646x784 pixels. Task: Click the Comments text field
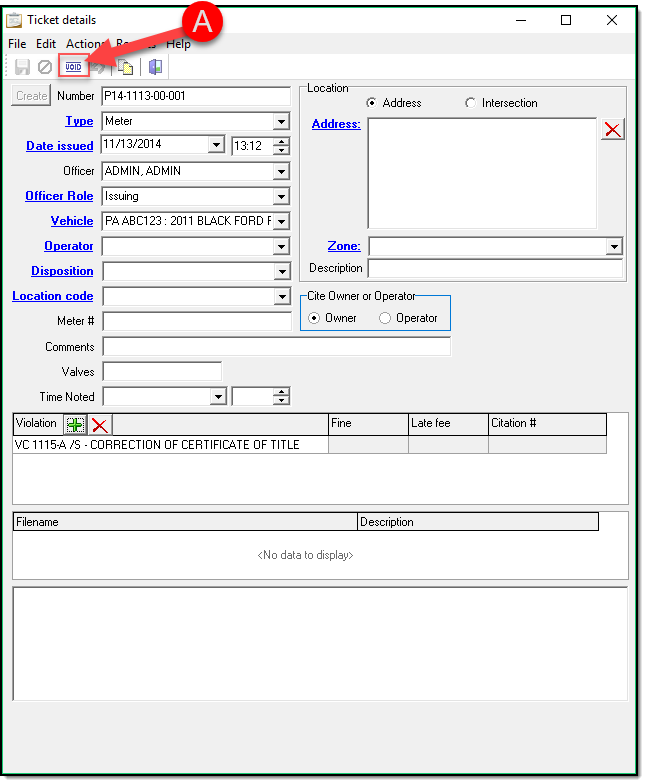(276, 347)
